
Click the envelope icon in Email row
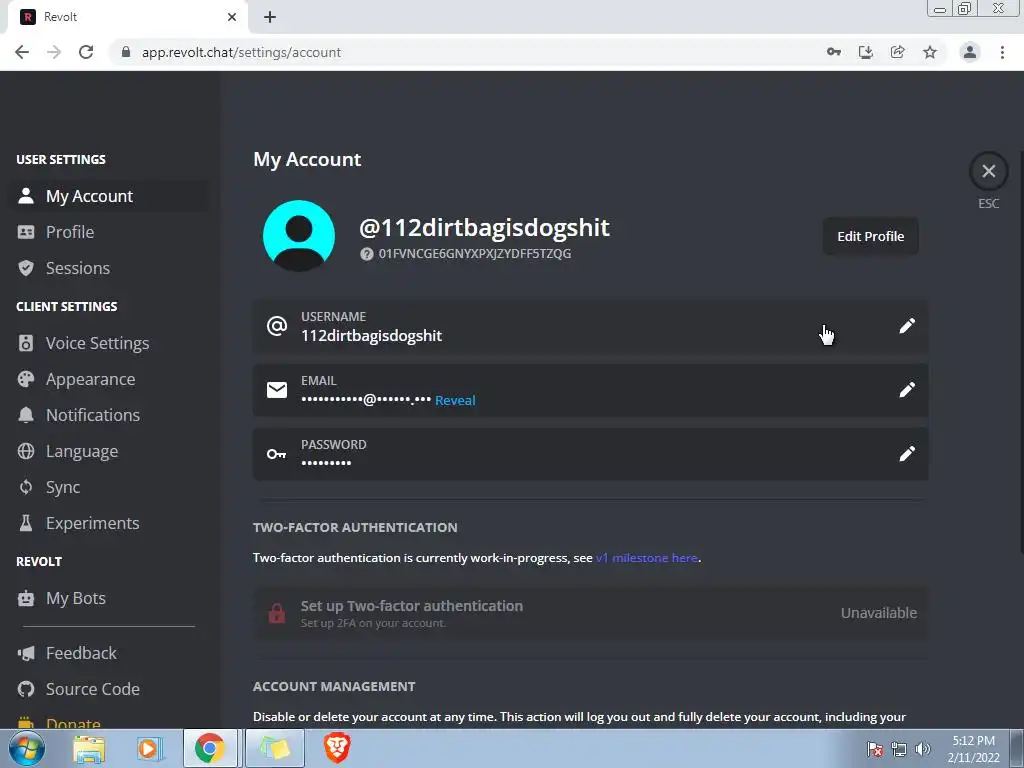[277, 390]
